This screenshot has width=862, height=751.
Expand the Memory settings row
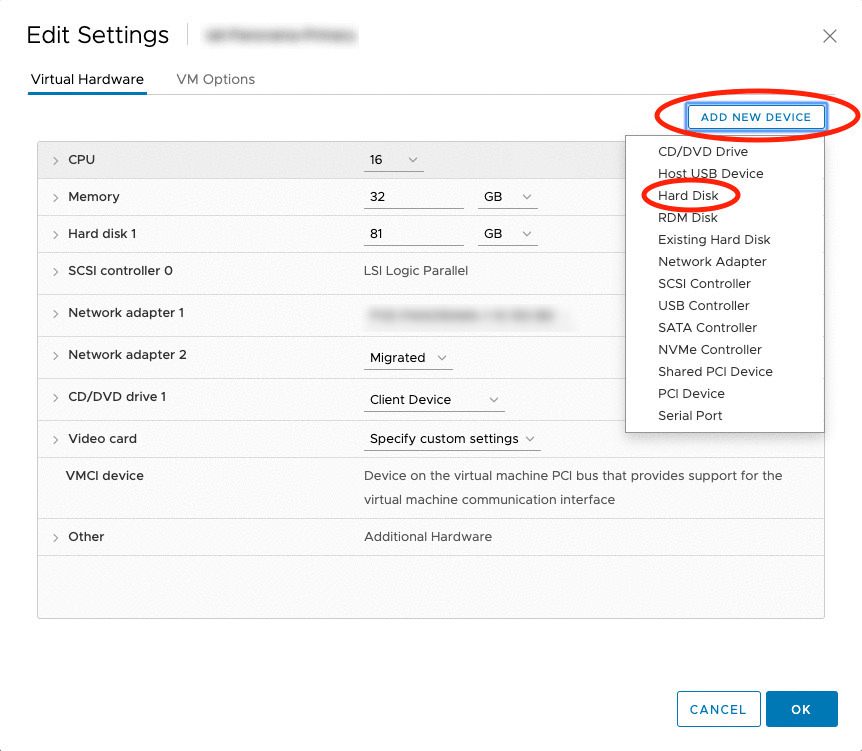point(56,198)
